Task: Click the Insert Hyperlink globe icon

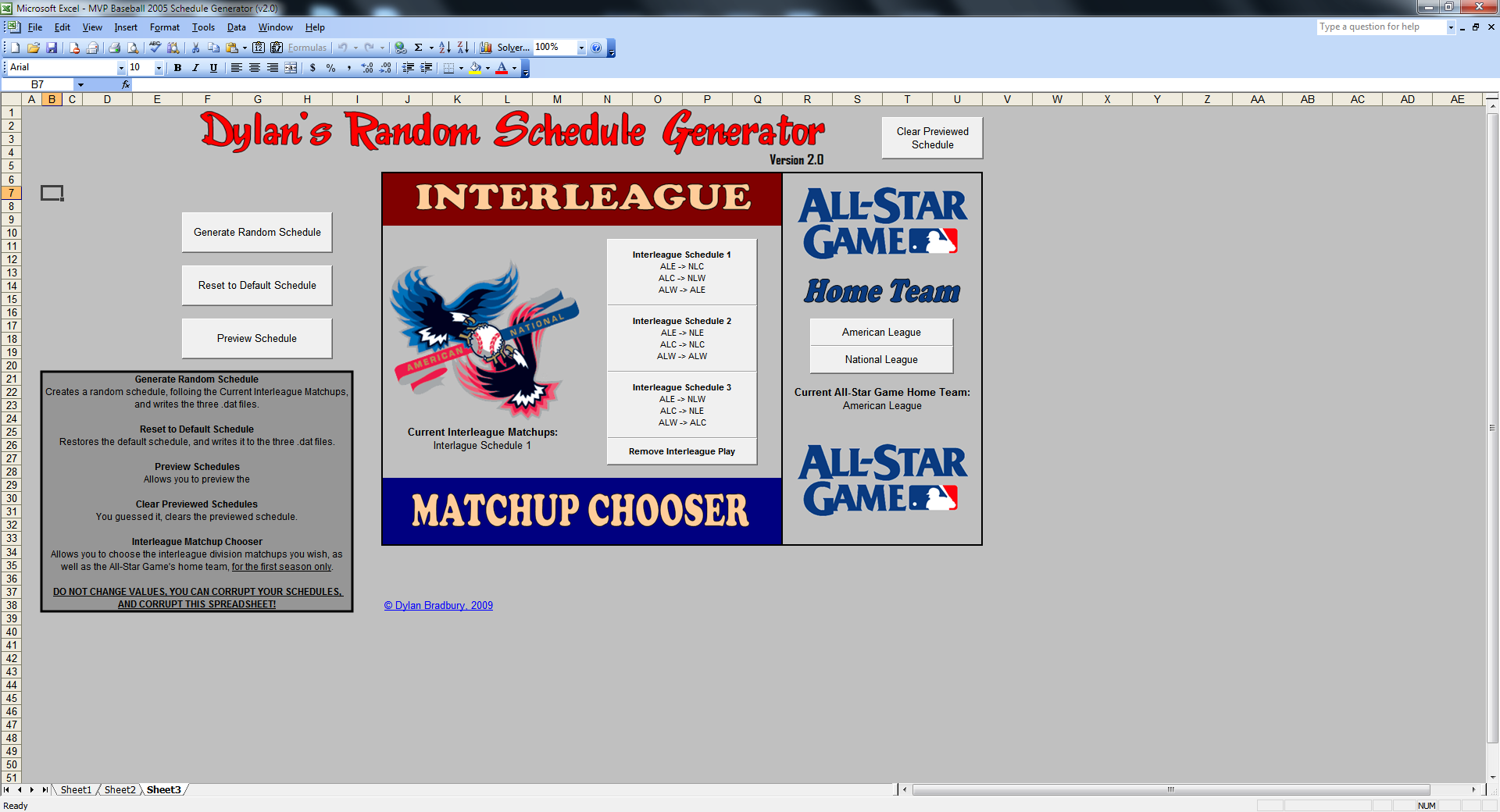Action: 400,48
